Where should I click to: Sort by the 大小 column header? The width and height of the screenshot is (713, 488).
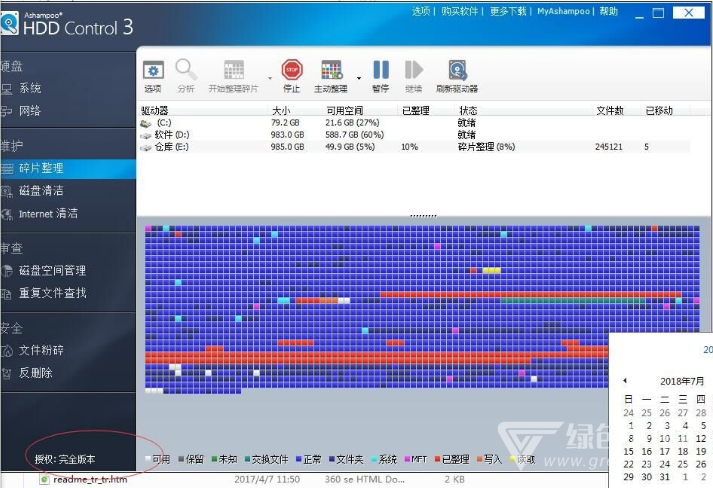[x=281, y=111]
